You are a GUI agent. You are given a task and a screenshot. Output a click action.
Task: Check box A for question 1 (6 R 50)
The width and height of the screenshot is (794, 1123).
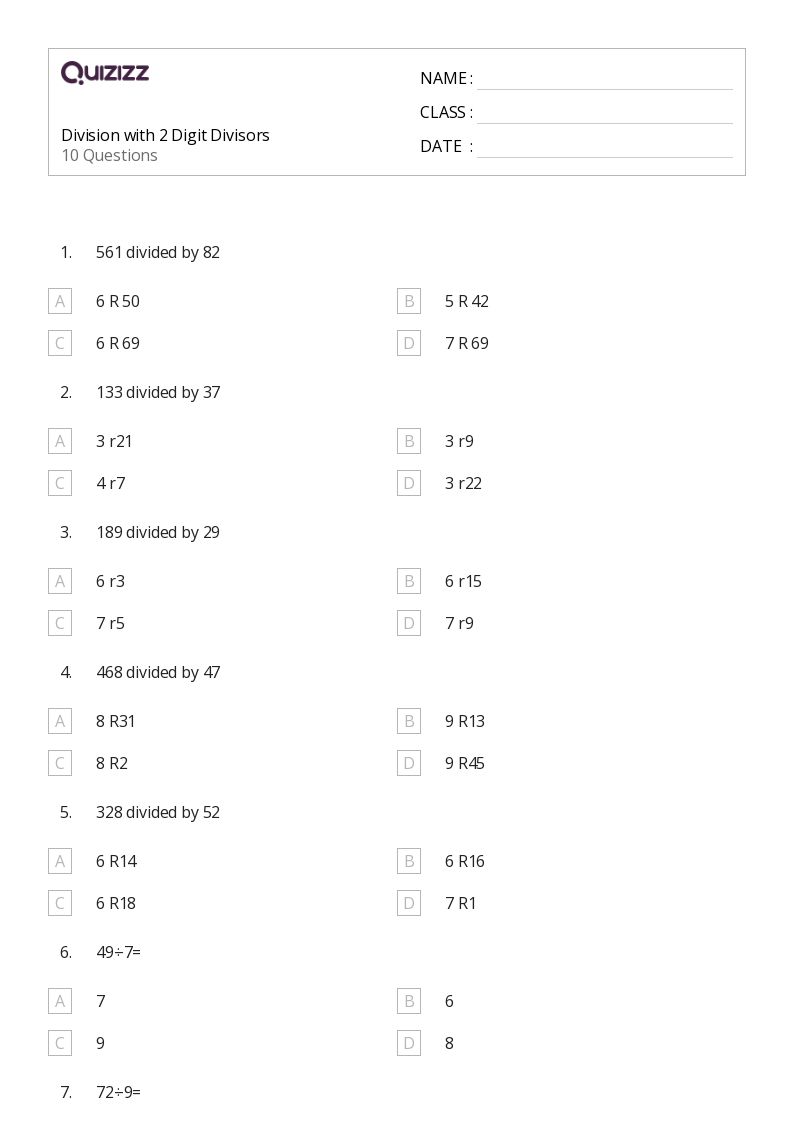point(60,302)
